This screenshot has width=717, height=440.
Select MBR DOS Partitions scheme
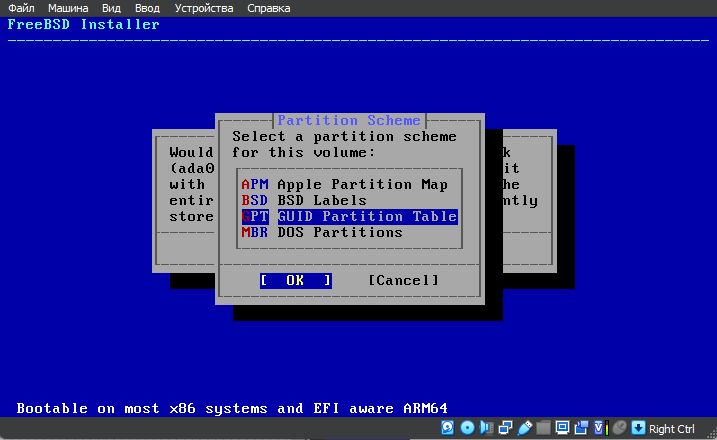(x=322, y=232)
